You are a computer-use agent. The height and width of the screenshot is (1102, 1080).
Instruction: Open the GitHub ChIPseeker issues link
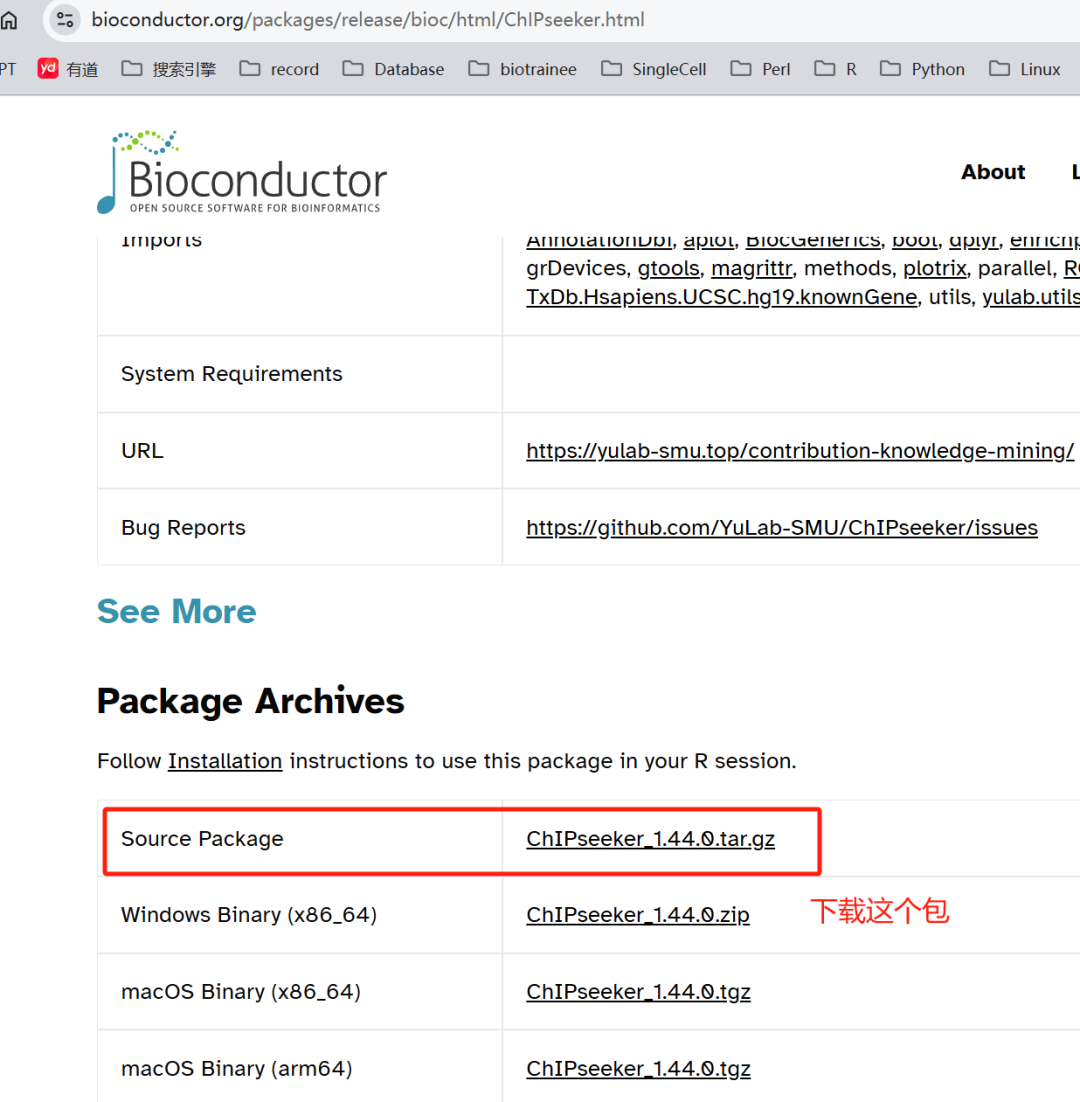pos(782,528)
